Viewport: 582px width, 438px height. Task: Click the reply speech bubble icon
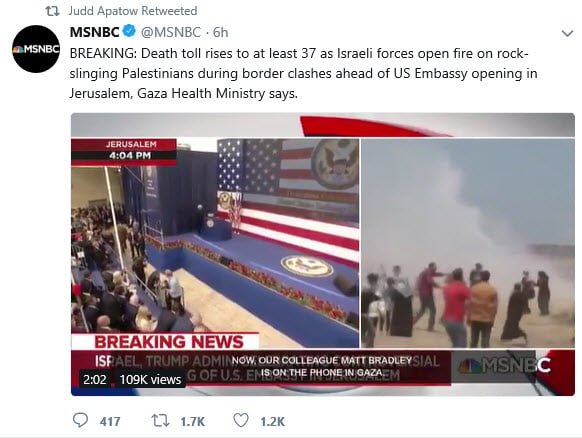click(80, 421)
